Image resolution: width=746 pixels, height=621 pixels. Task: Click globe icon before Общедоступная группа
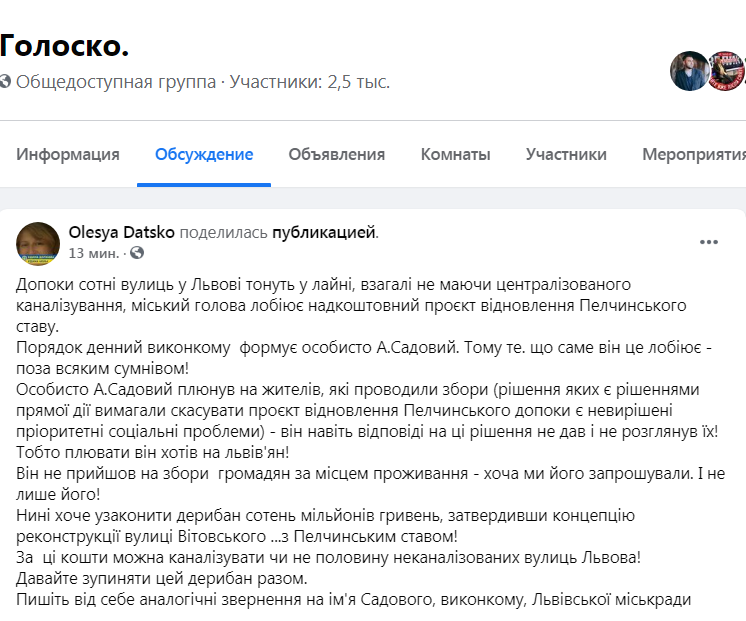coord(5,82)
